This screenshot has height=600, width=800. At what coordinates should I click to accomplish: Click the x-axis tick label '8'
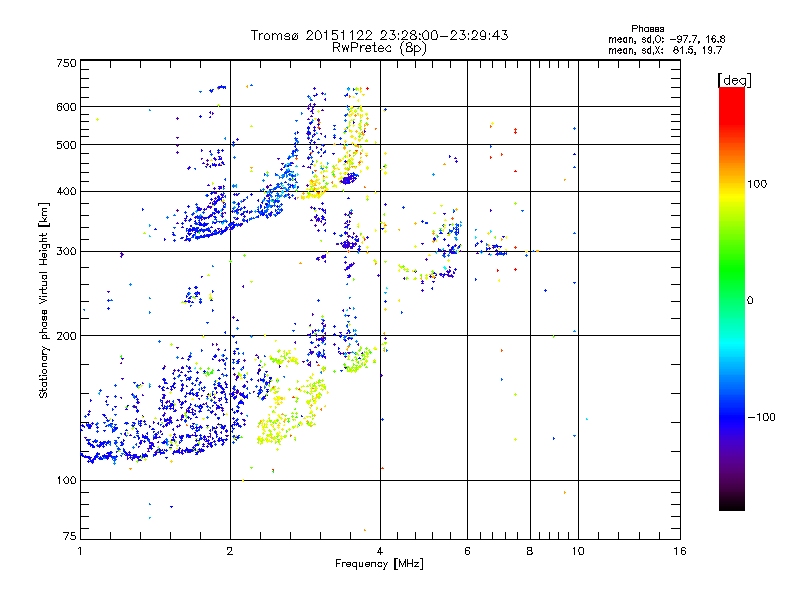click(x=530, y=551)
